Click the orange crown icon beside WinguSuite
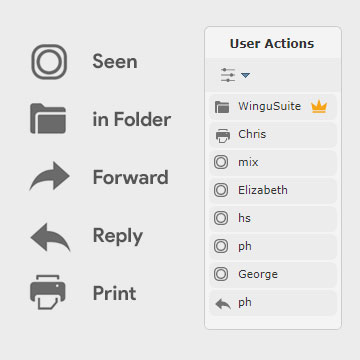This screenshot has height=360, width=360. click(x=319, y=107)
